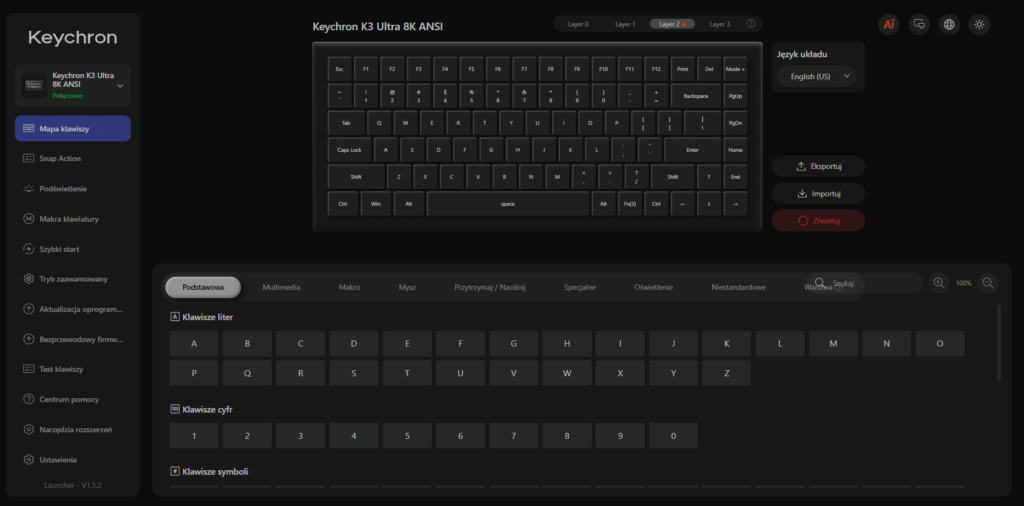
Task: Select the space bar on keyboard
Action: [x=507, y=204]
